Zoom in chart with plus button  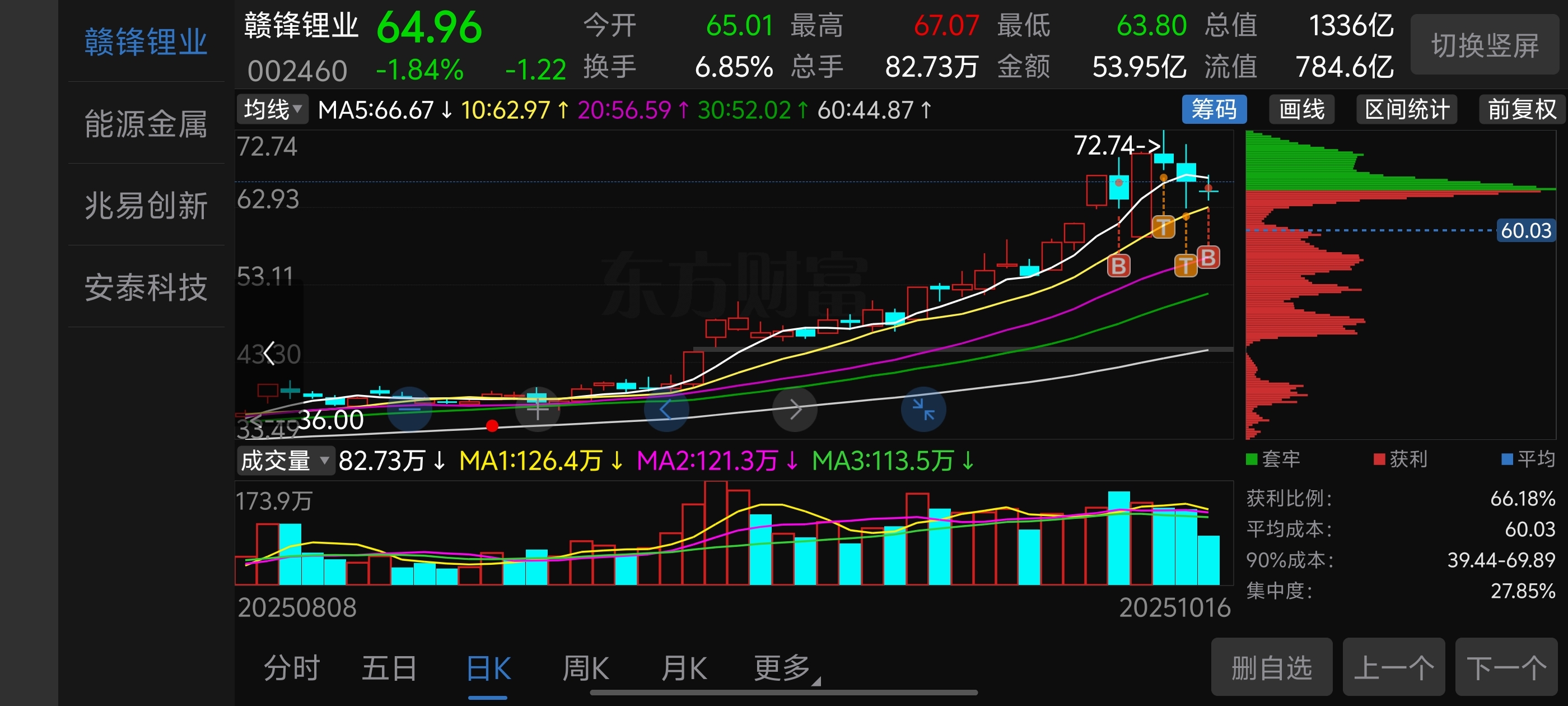click(538, 410)
